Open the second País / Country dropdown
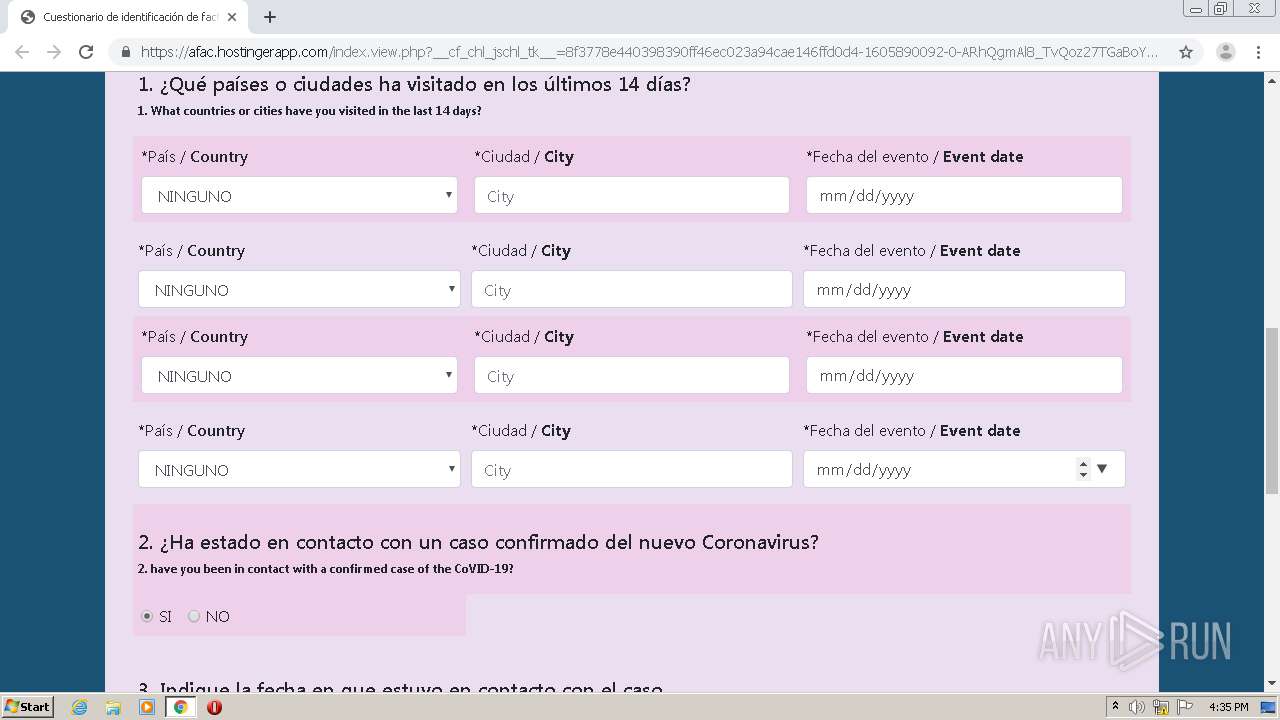Viewport: 1280px width, 720px height. tap(299, 289)
